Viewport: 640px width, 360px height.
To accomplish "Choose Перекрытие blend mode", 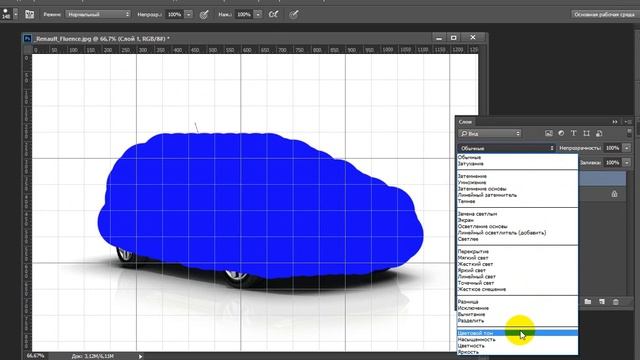I will click(x=517, y=251).
